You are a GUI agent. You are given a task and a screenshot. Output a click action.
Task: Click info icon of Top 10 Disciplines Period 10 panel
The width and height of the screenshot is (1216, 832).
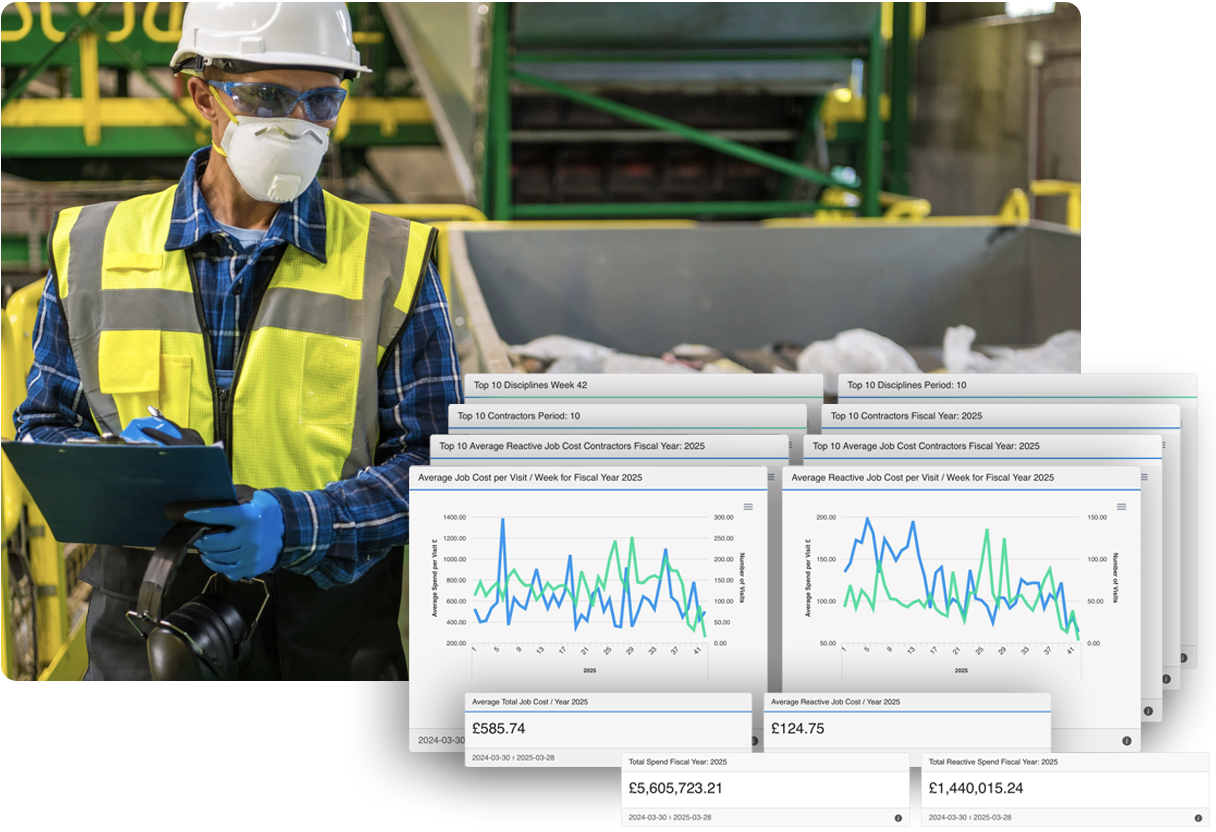tap(1183, 658)
